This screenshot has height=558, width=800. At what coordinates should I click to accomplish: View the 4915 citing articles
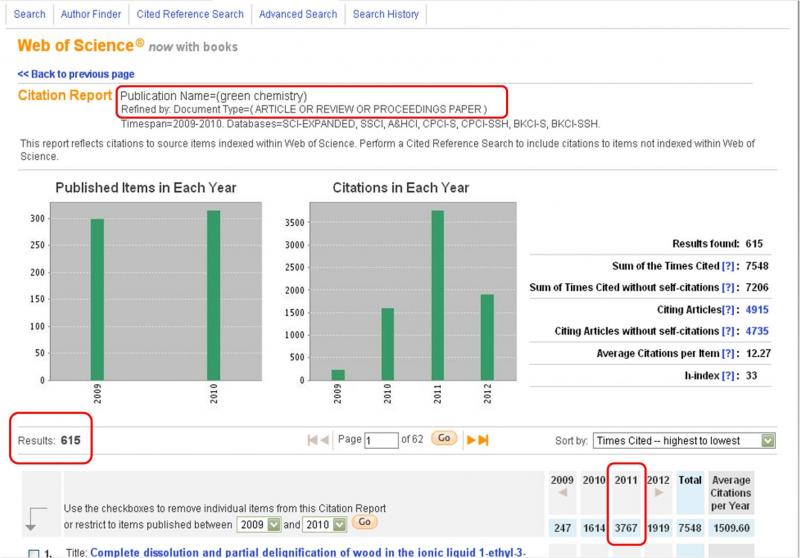pos(757,310)
